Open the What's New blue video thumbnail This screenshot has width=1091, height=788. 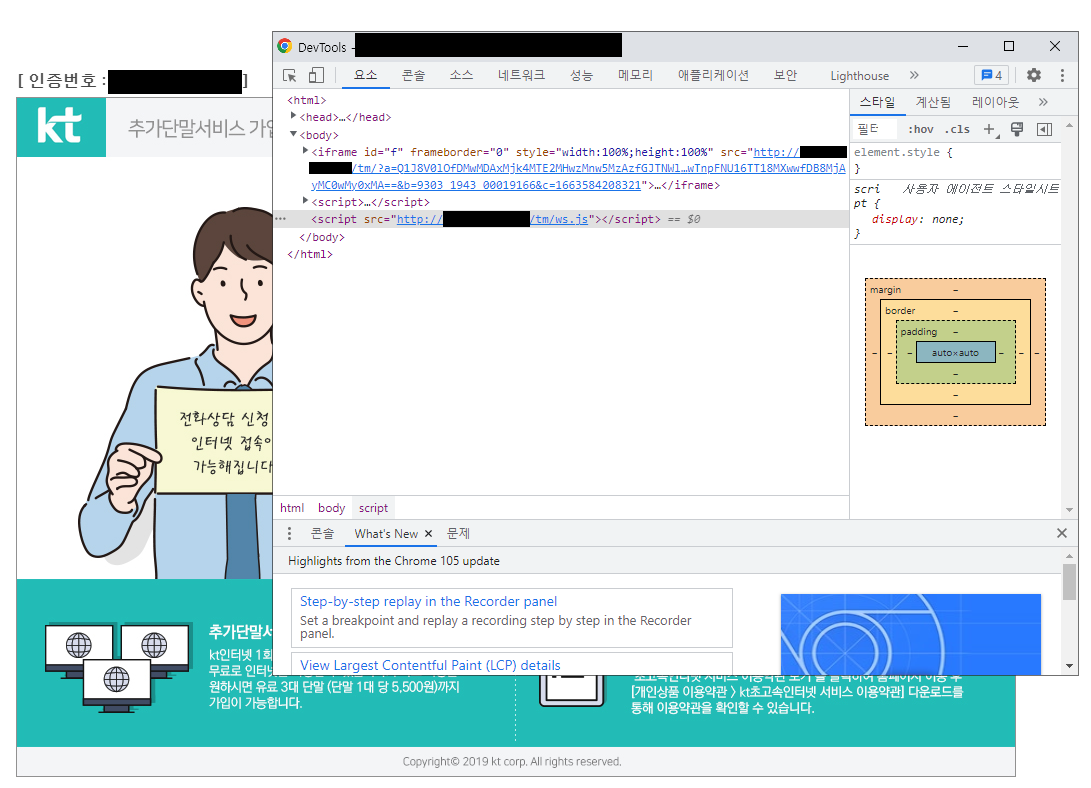click(910, 634)
